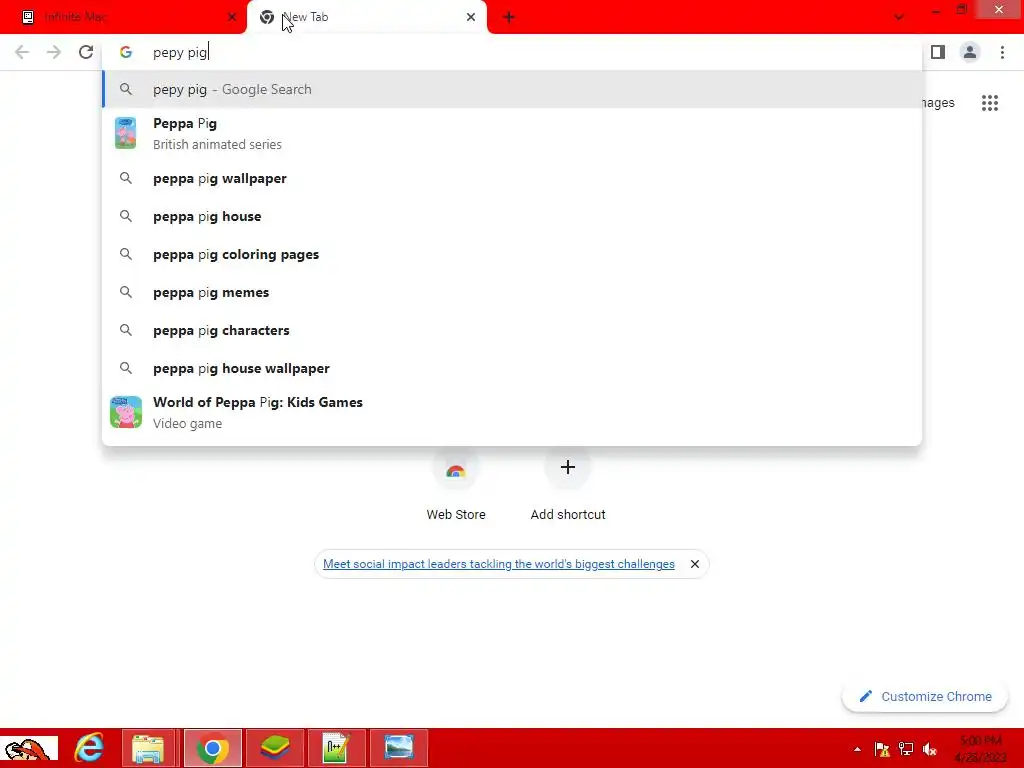The height and width of the screenshot is (768, 1024).
Task: Open Notepad++ from the taskbar
Action: click(x=336, y=748)
